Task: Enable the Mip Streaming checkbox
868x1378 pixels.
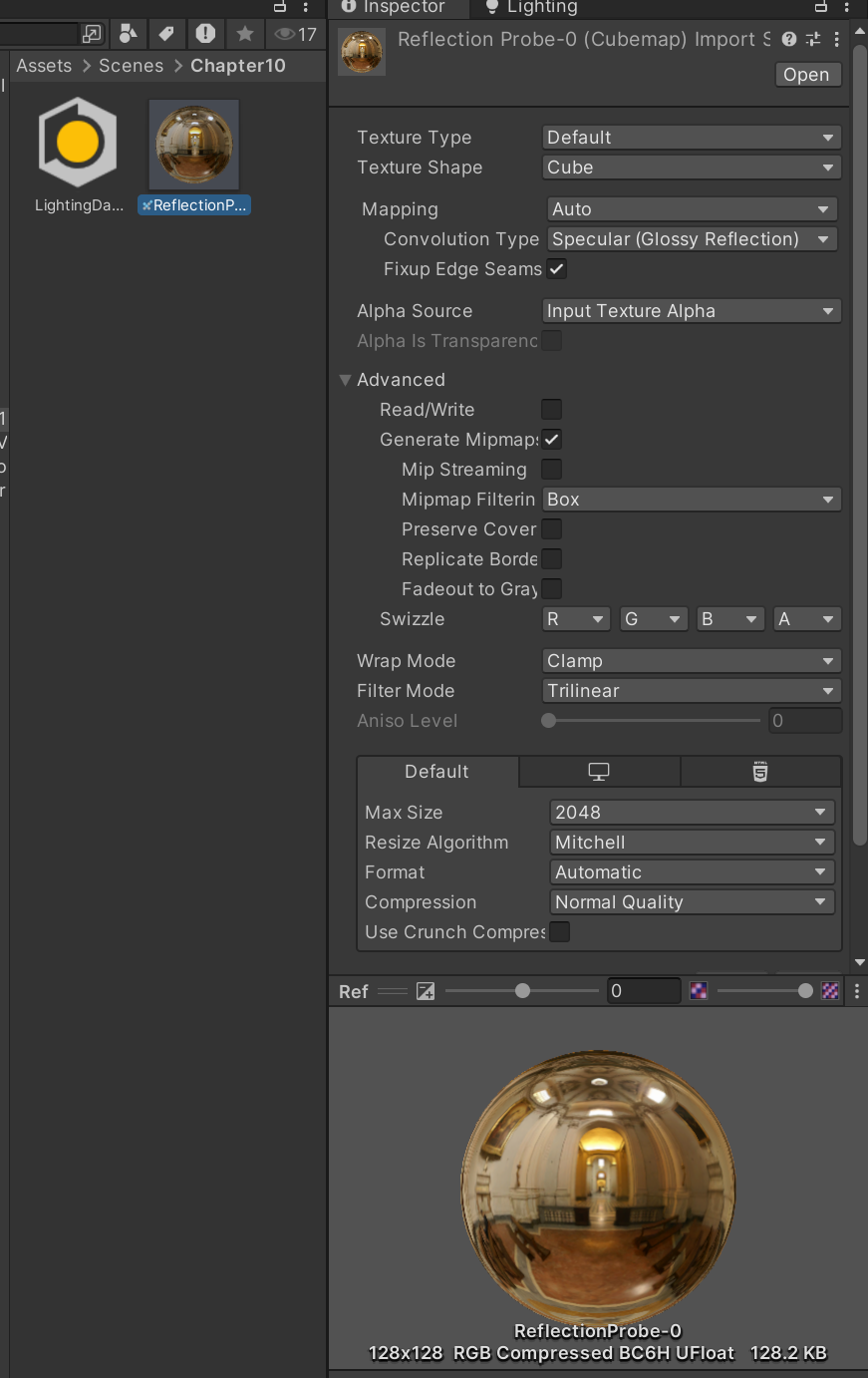Action: click(551, 470)
